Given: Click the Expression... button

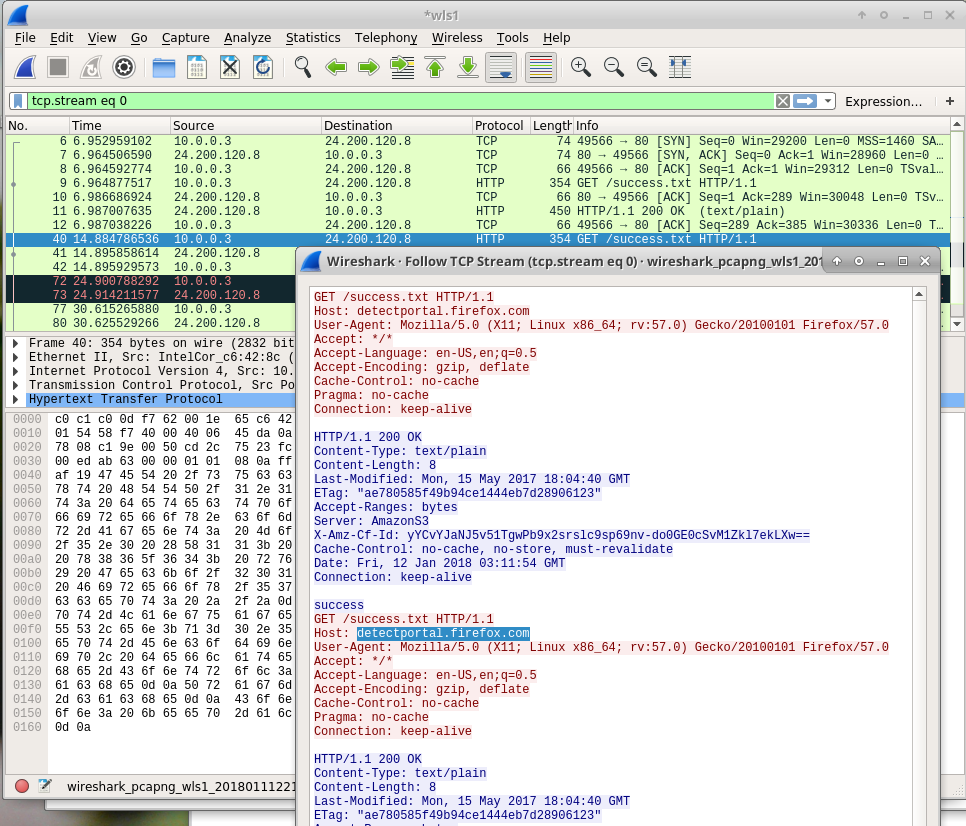Looking at the screenshot, I should coord(883,102).
